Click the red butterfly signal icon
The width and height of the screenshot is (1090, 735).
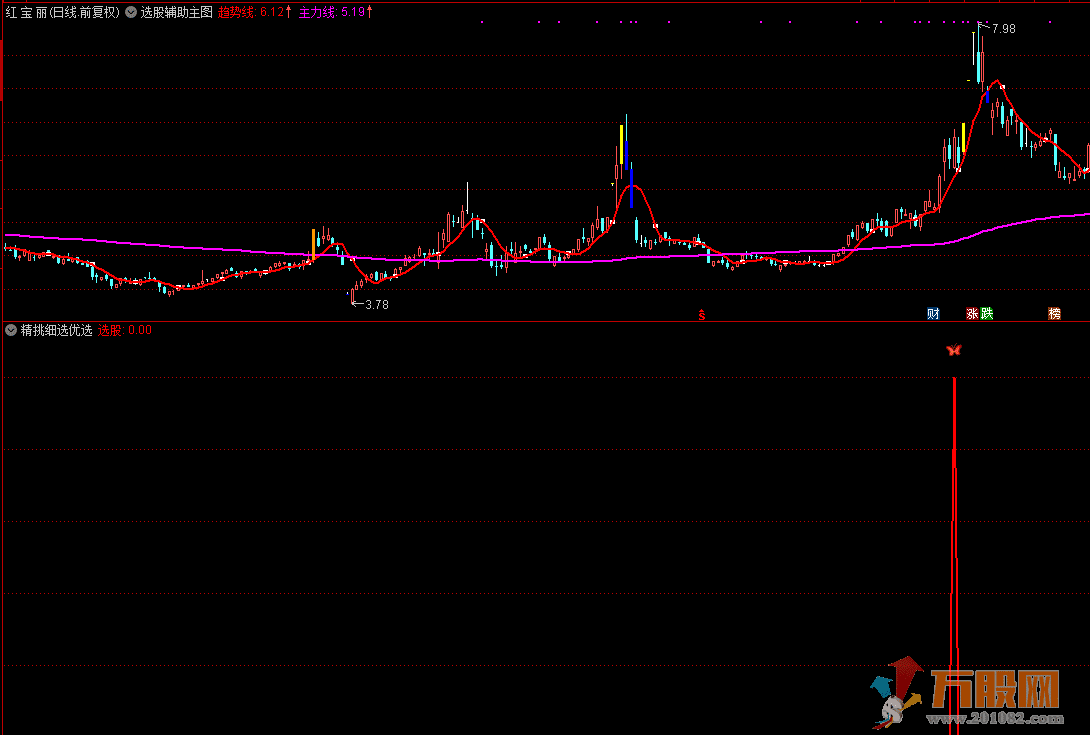(954, 350)
